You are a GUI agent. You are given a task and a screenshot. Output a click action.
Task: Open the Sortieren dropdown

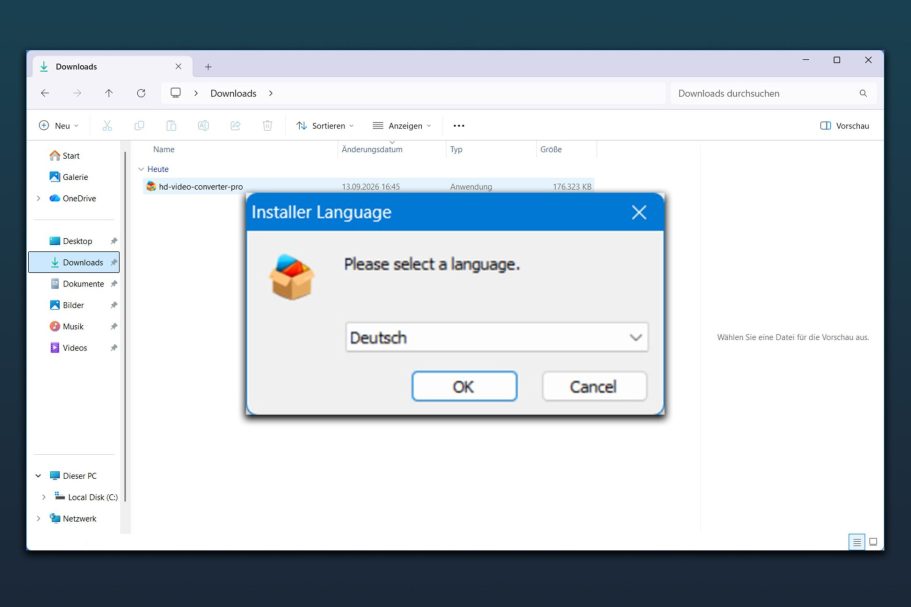coord(325,125)
